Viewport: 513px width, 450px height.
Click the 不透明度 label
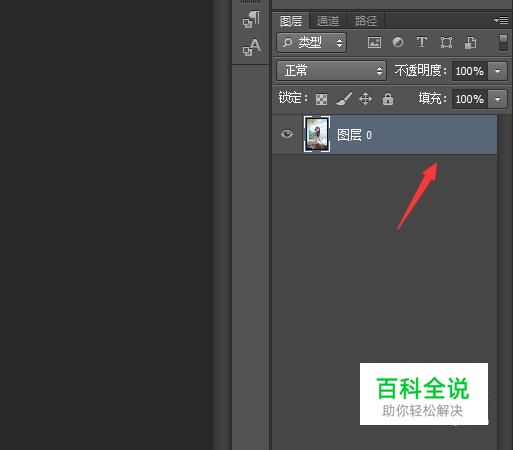(420, 71)
